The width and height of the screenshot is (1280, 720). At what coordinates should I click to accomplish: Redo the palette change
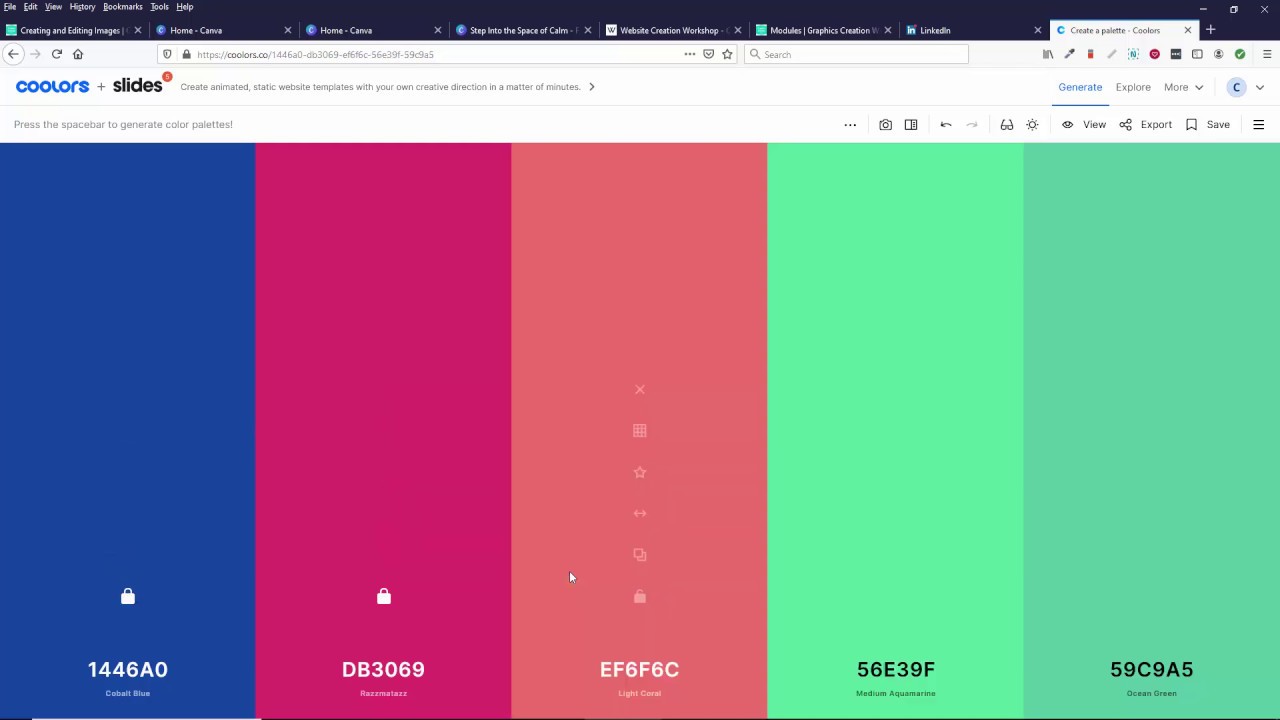point(972,125)
